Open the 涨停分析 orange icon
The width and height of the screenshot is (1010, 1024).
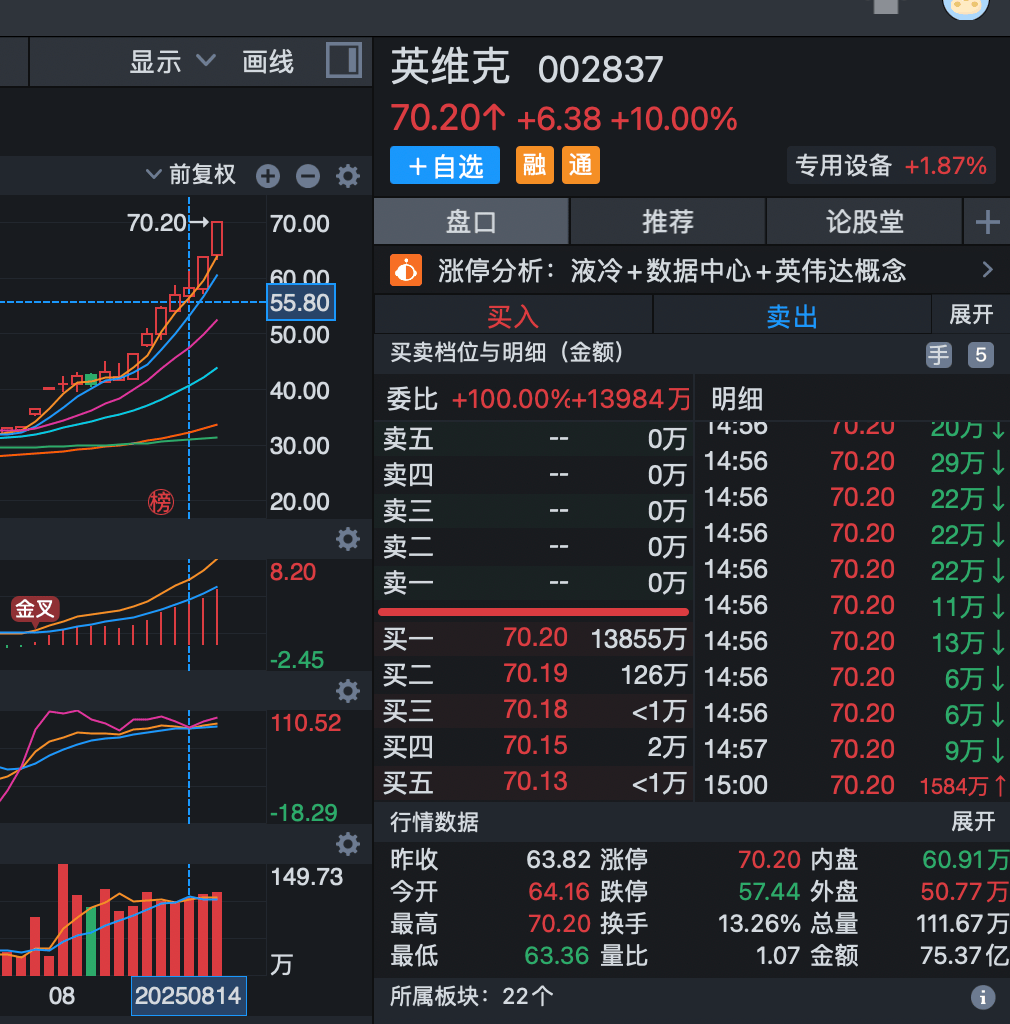[406, 270]
